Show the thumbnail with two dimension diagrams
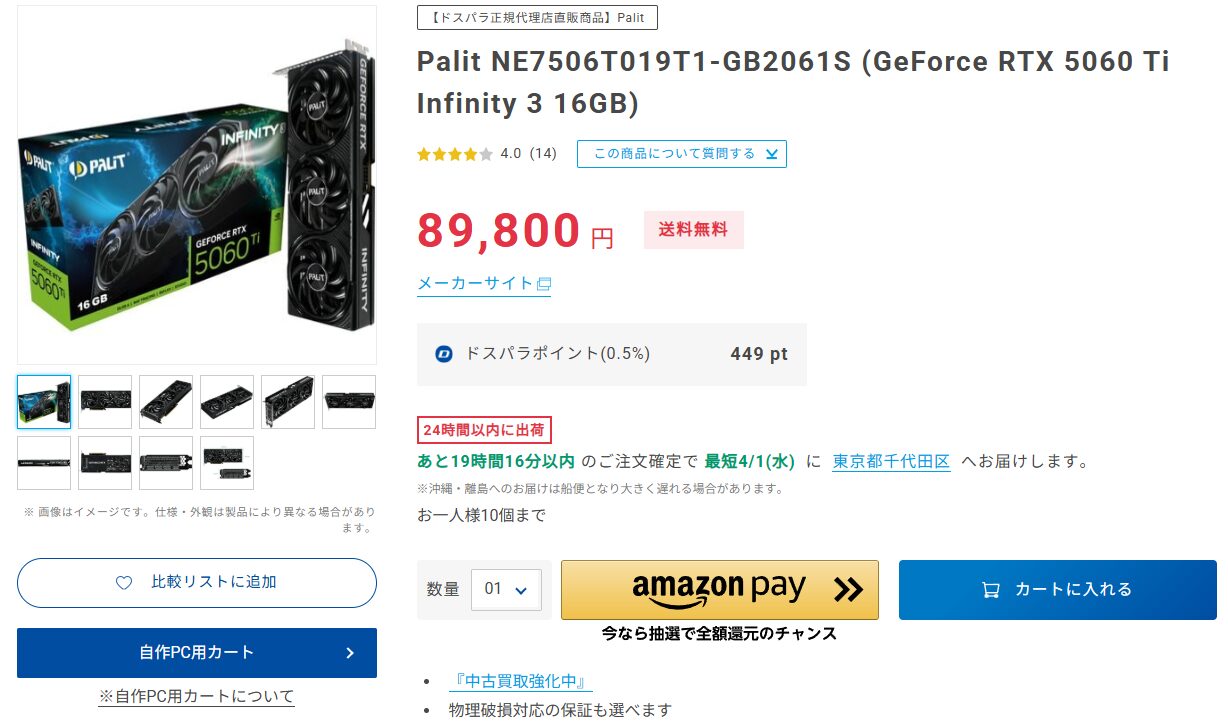Screen dimensions: 1228x721 coord(227,463)
